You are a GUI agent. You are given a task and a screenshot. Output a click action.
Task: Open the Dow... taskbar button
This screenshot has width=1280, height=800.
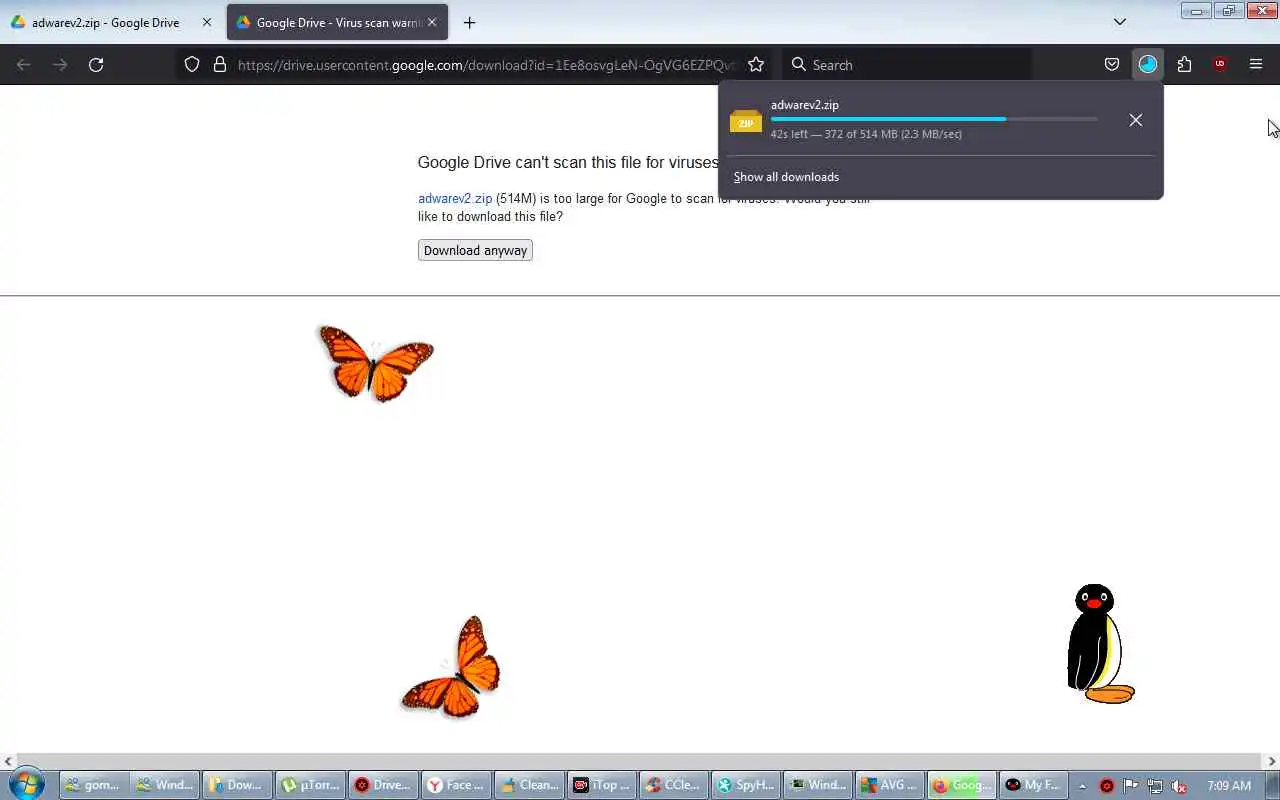[x=237, y=785]
